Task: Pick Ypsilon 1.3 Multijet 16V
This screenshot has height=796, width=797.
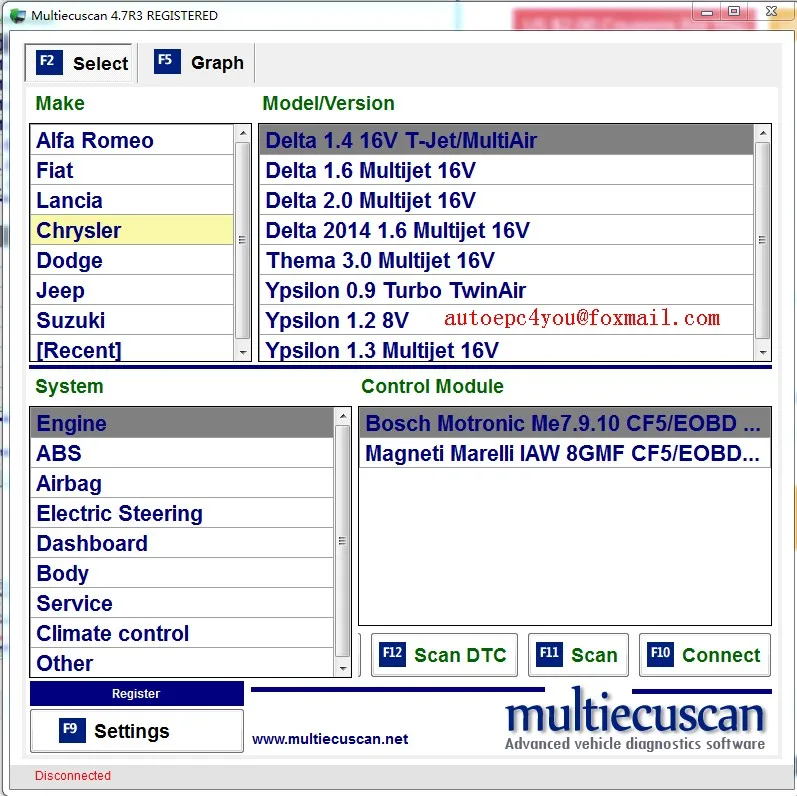Action: tap(506, 349)
